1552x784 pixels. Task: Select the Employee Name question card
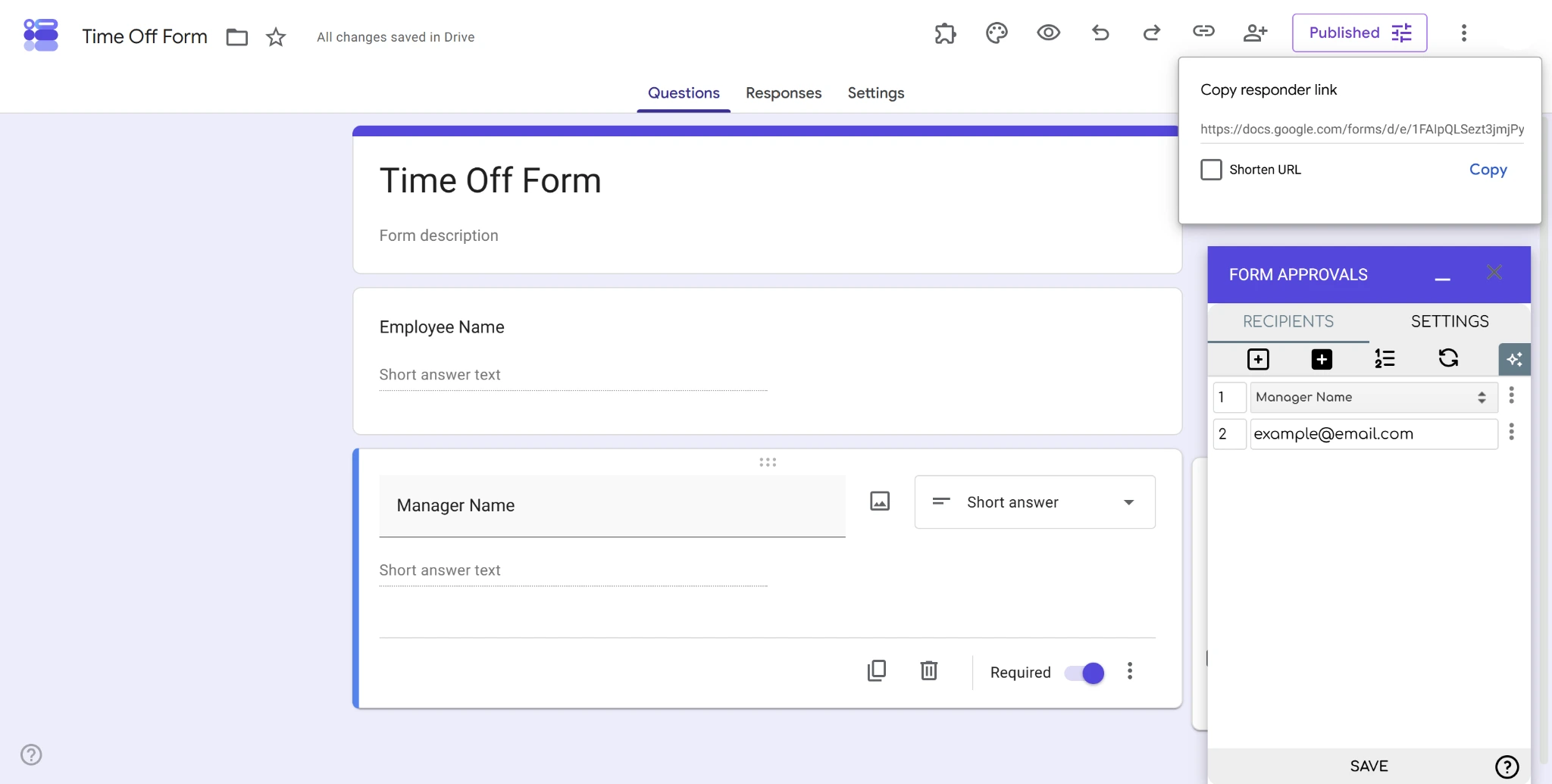[767, 361]
